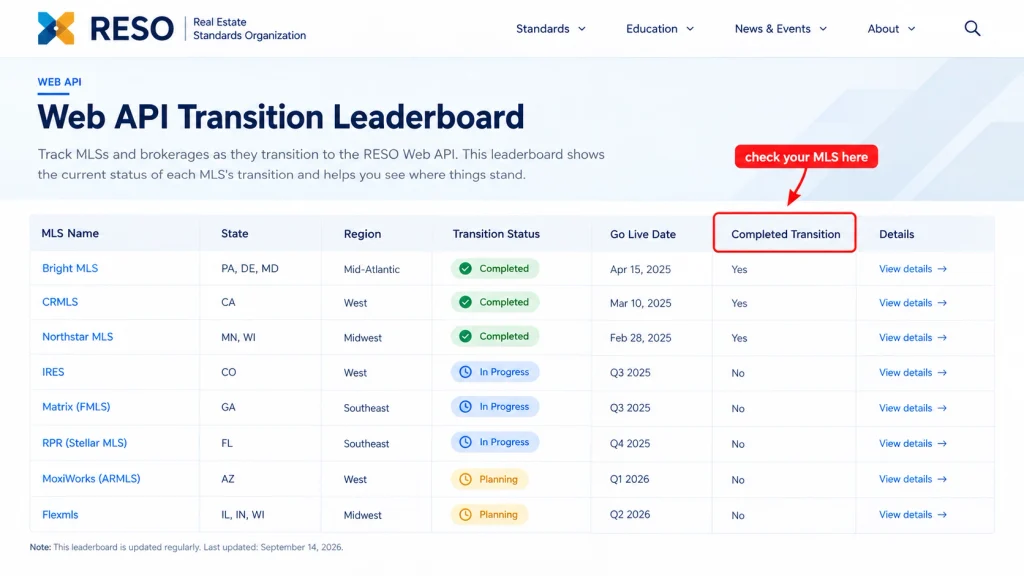Open the MoxiWorks (ARMLS) link
The height and width of the screenshot is (576, 1024).
click(x=91, y=479)
